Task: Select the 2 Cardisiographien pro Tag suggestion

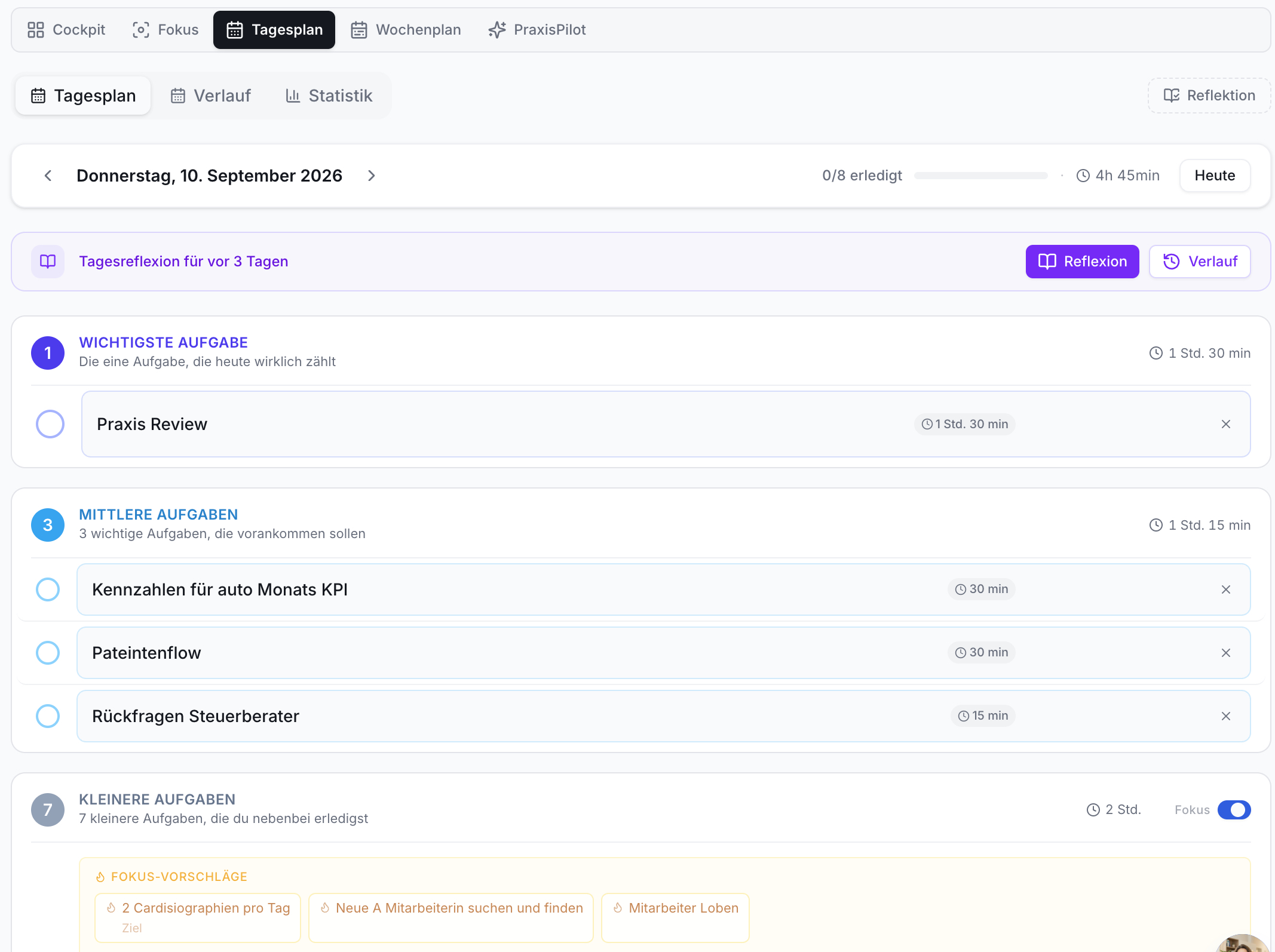Action: [x=198, y=917]
